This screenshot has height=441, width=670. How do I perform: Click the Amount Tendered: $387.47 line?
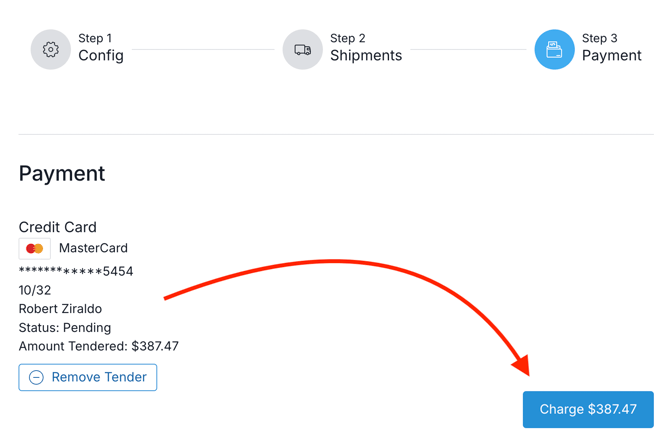pos(99,346)
